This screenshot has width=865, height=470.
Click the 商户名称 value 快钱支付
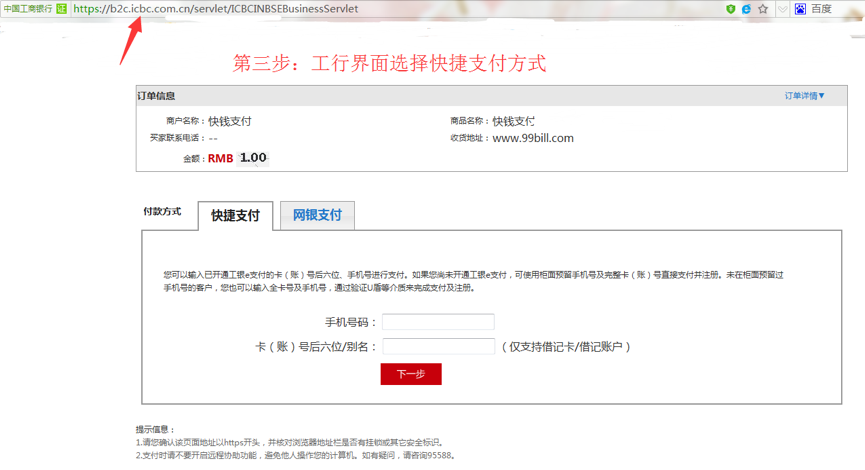pos(229,121)
